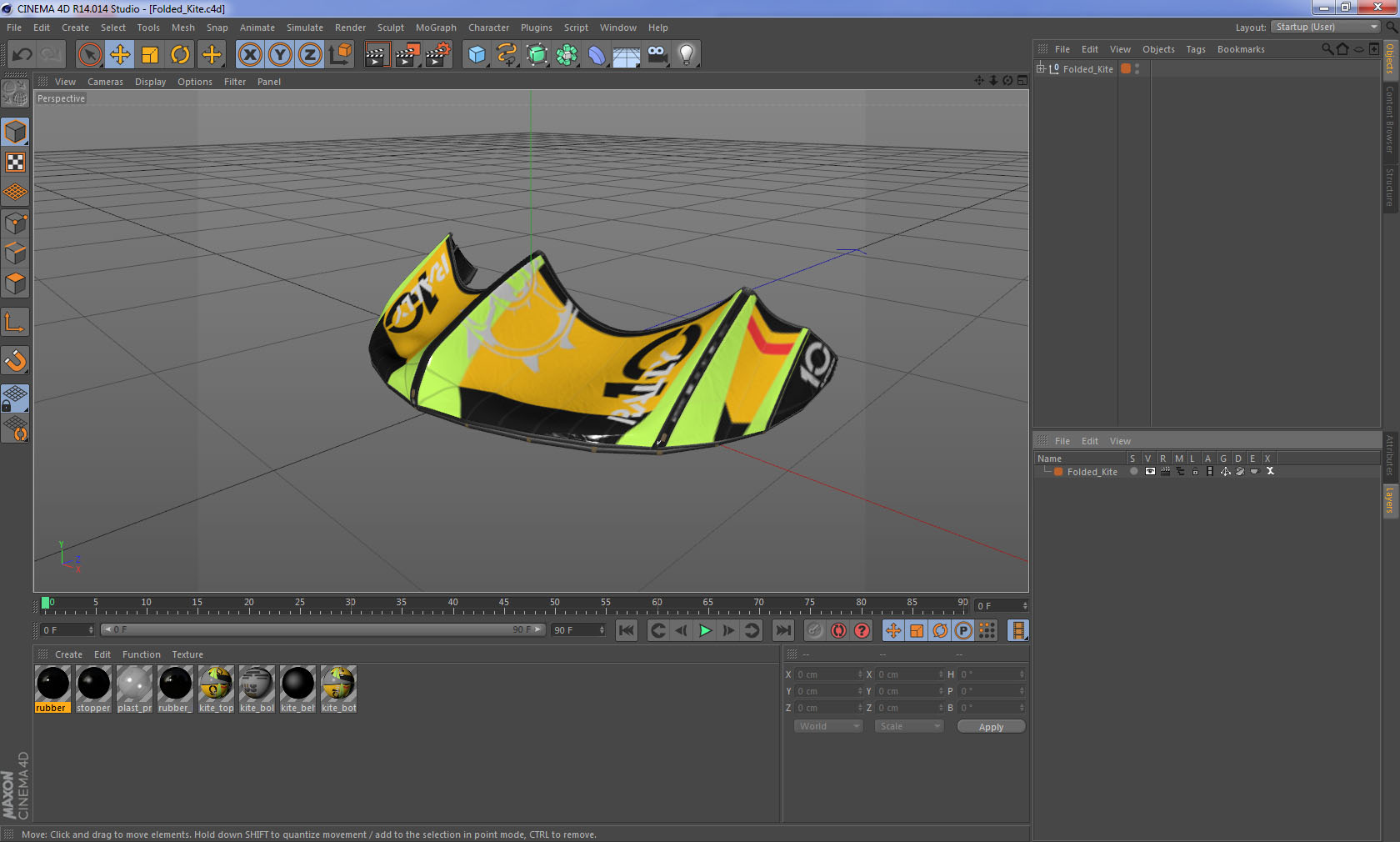Add an Array modeling object
1400x842 pixels.
[x=567, y=55]
